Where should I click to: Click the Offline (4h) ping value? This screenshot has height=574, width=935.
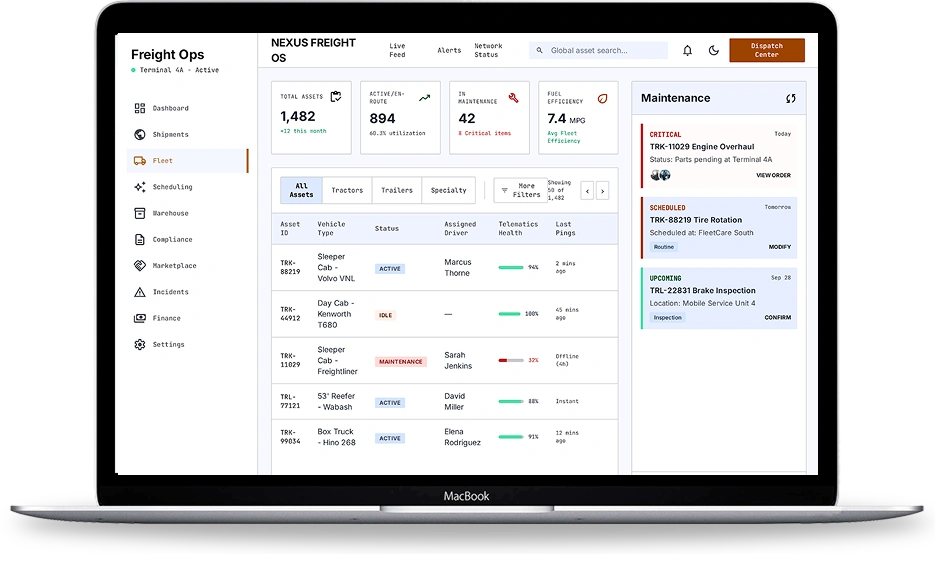point(567,360)
